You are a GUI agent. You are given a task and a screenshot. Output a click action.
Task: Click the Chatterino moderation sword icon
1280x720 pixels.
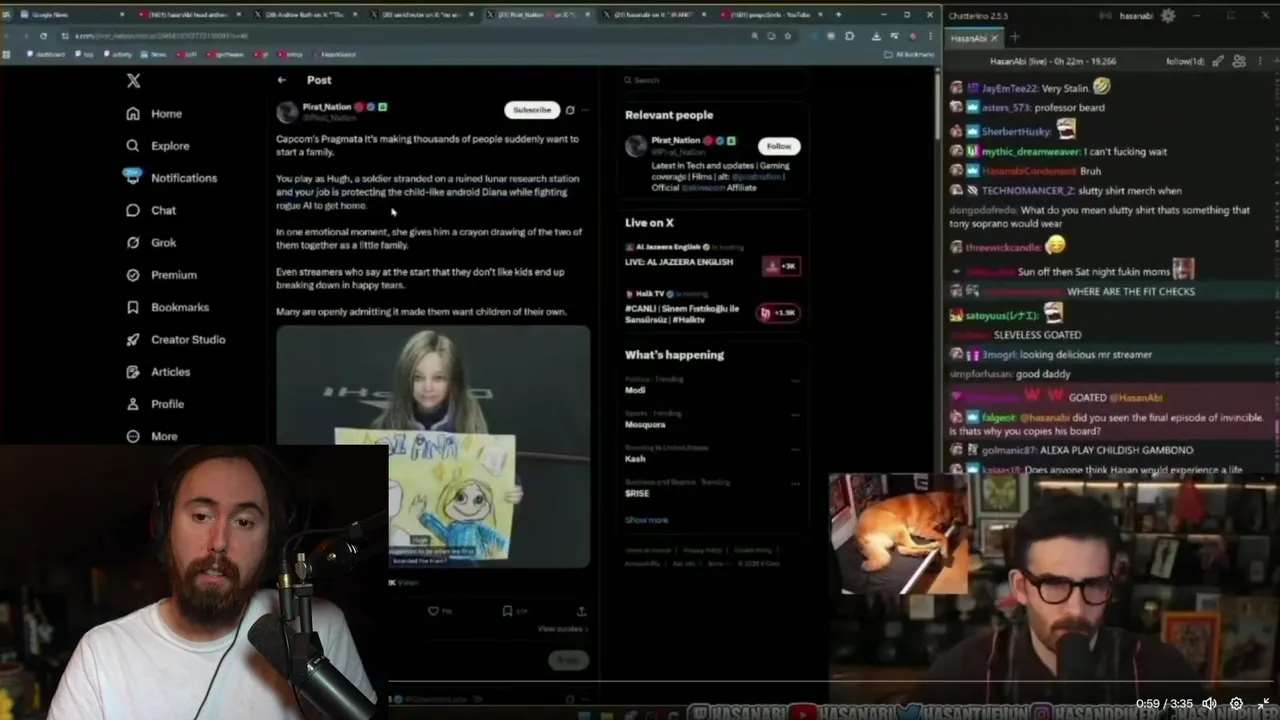point(1217,61)
